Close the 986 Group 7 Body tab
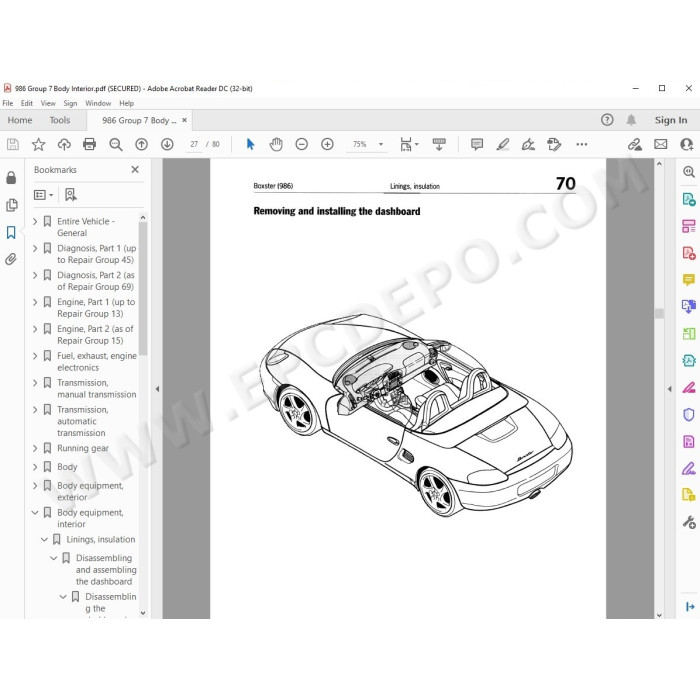Viewport: 700px width, 700px height. (x=184, y=120)
